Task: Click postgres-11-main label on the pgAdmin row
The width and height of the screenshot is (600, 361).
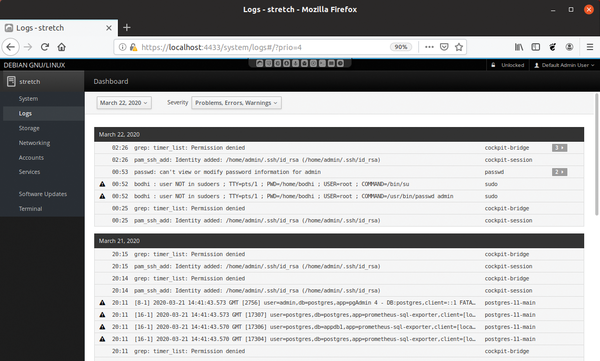Action: [510, 303]
